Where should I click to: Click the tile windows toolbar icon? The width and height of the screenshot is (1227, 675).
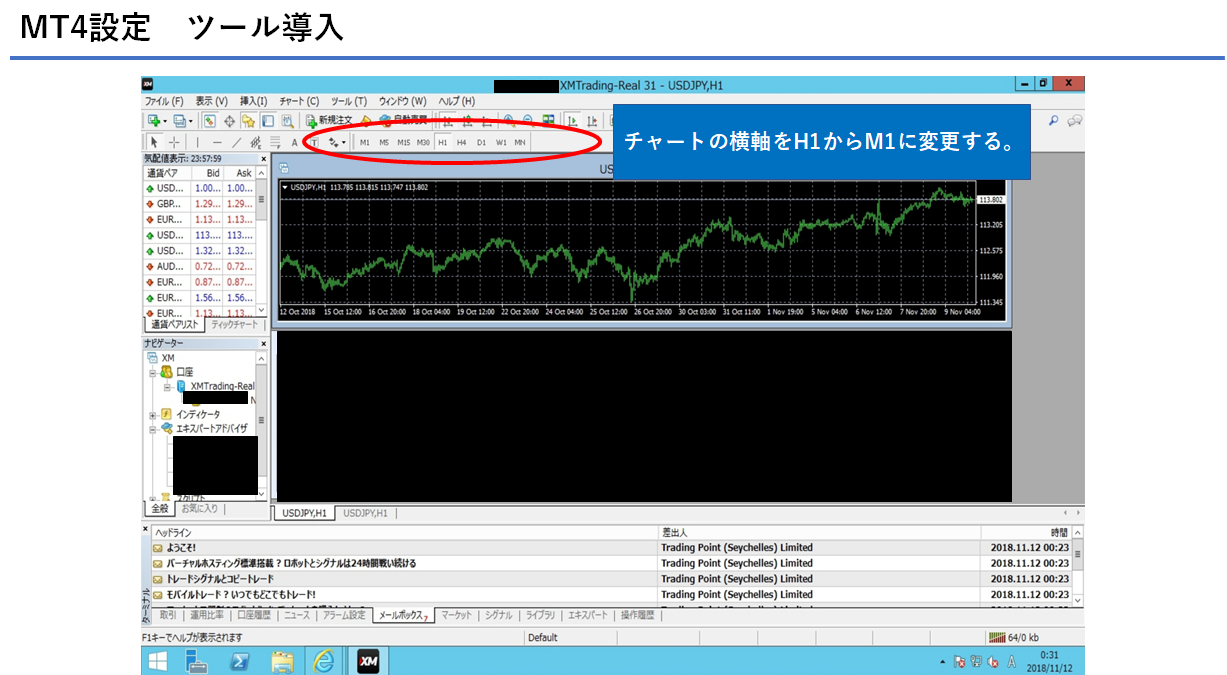point(548,121)
